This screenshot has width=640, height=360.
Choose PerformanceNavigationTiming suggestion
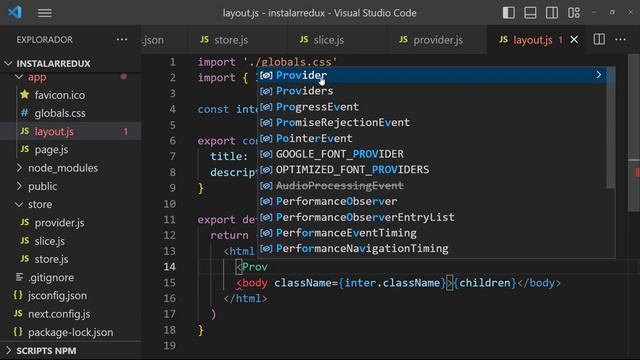(x=432, y=249)
